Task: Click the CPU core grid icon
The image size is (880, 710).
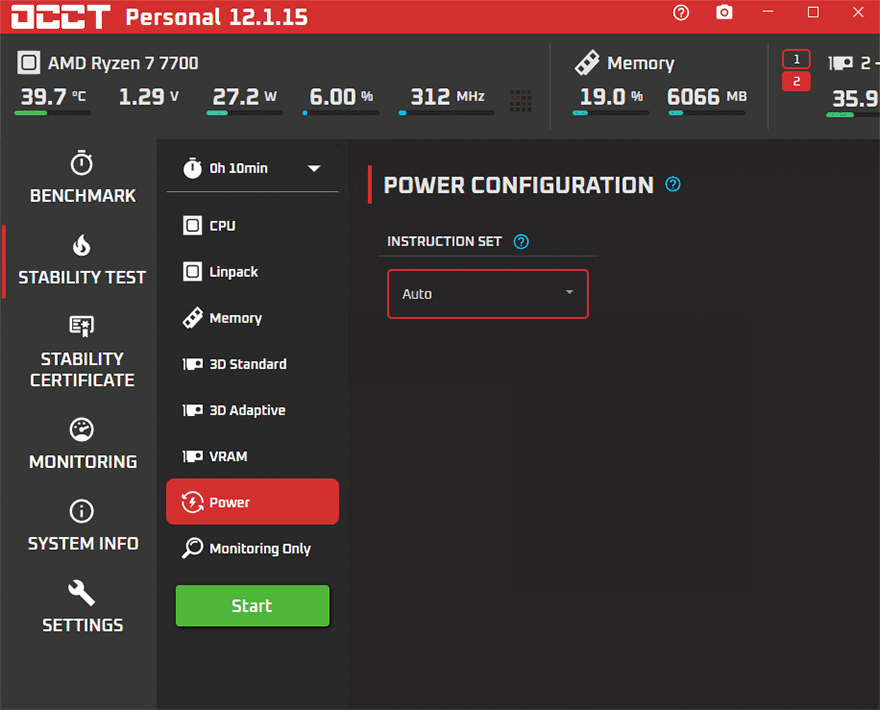Action: point(520,100)
